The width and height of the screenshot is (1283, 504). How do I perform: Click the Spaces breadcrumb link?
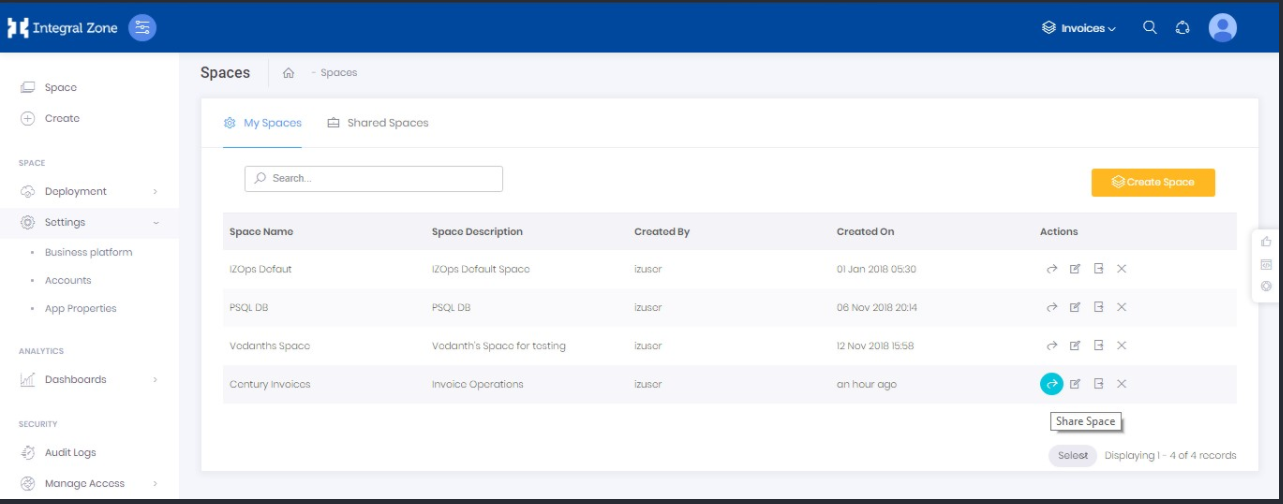(339, 73)
